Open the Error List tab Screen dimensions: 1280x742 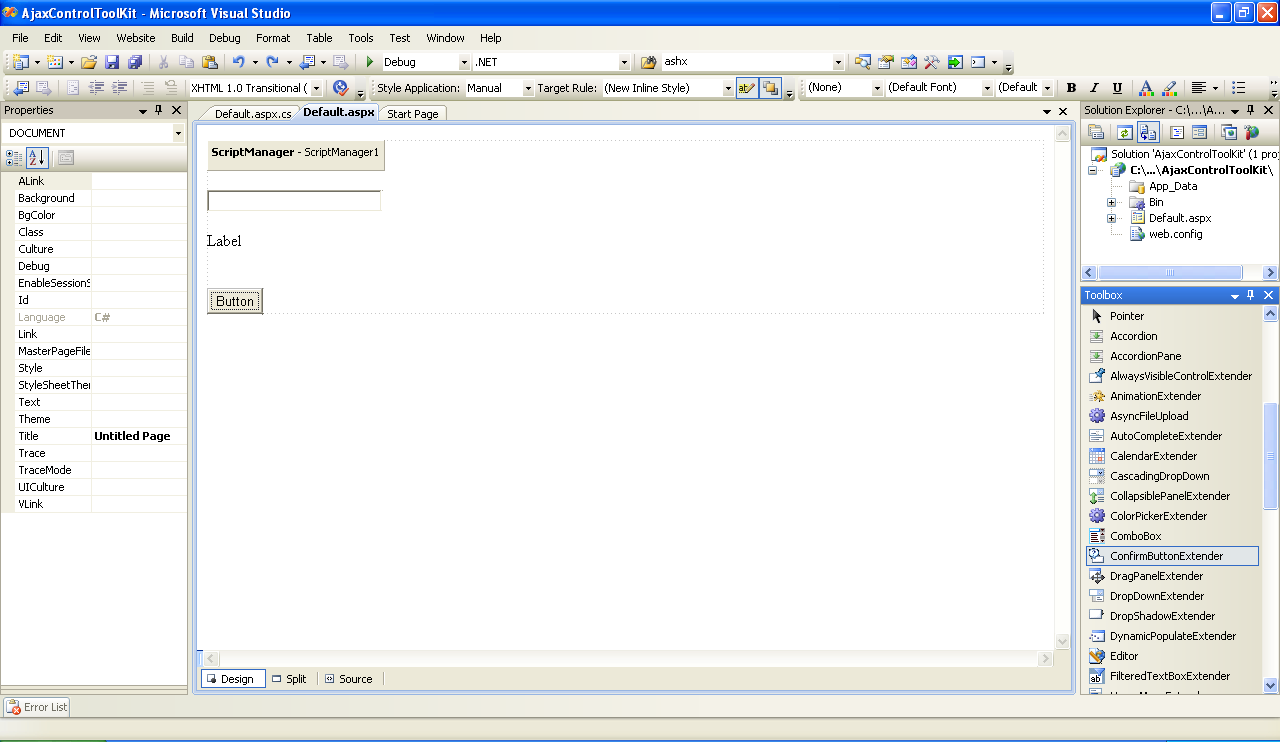37,707
